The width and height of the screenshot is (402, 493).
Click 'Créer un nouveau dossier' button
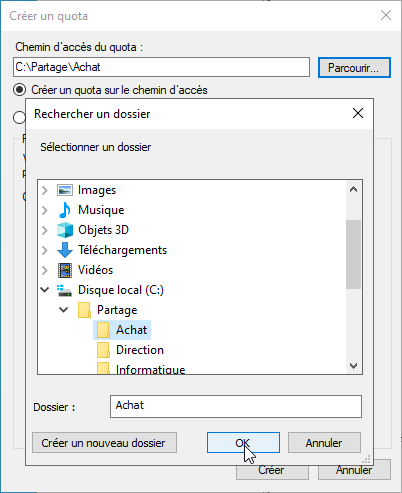tap(104, 443)
